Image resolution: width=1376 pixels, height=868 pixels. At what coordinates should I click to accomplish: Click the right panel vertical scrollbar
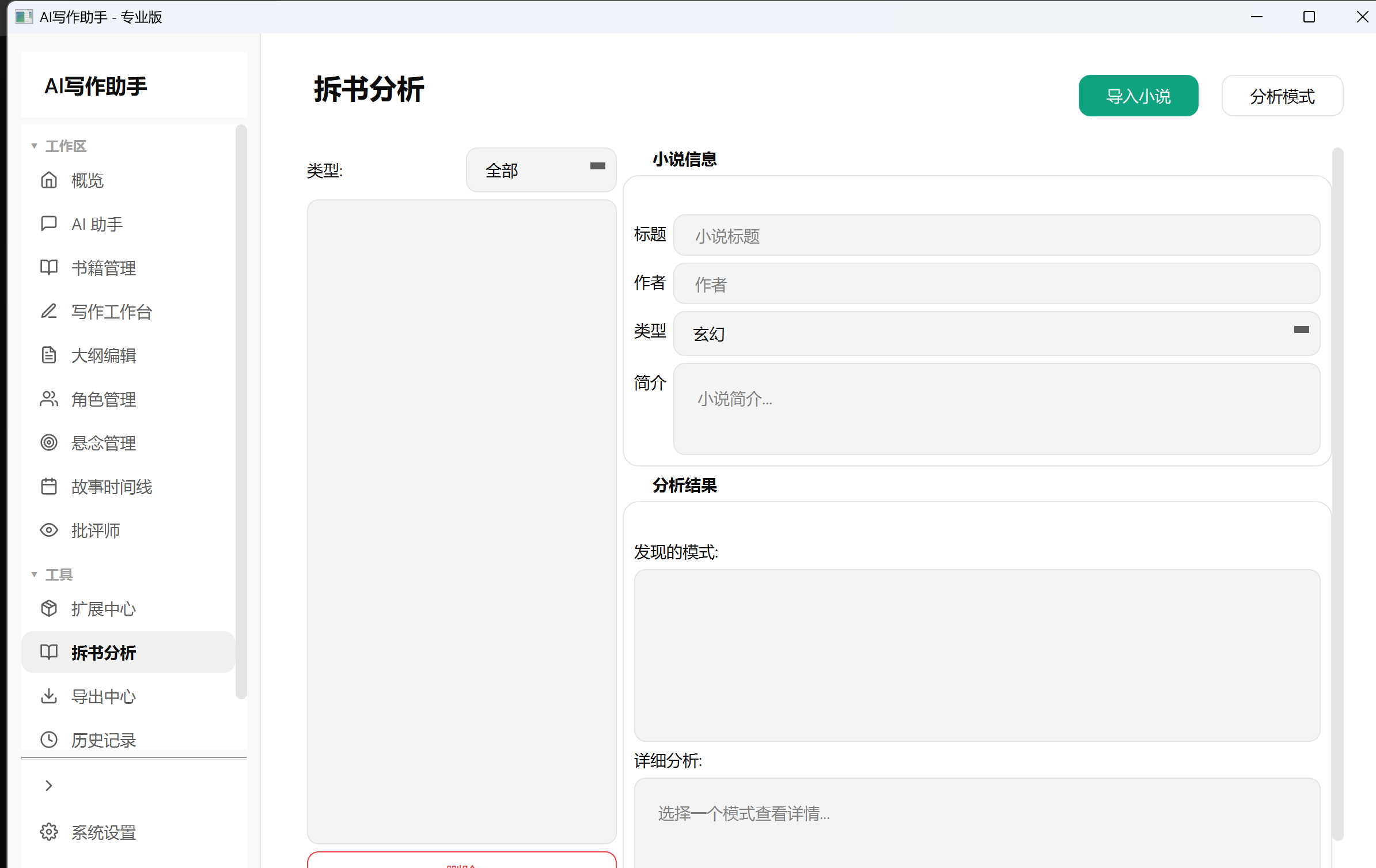tap(1337, 494)
